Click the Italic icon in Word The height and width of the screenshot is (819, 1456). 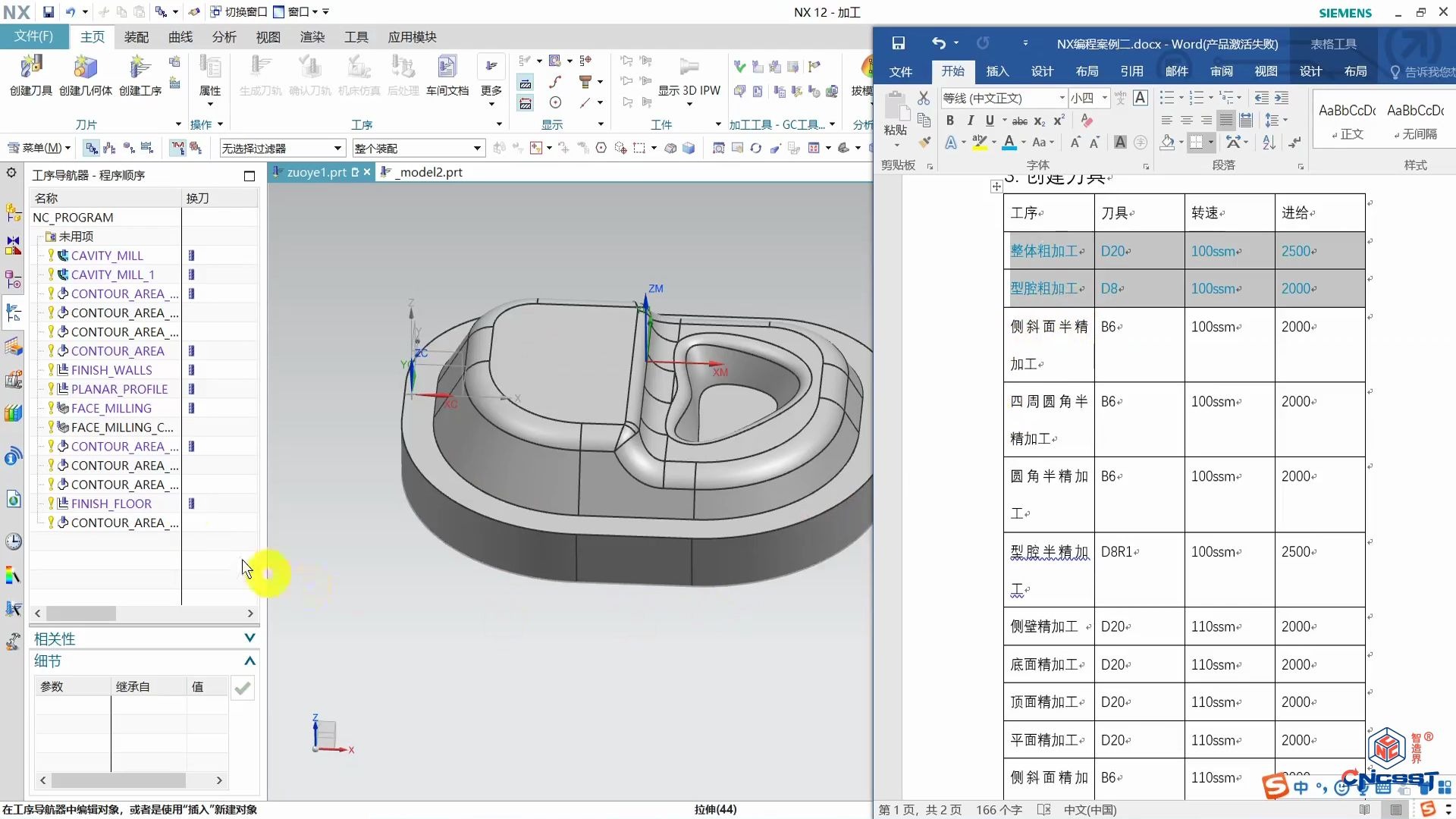coord(970,121)
